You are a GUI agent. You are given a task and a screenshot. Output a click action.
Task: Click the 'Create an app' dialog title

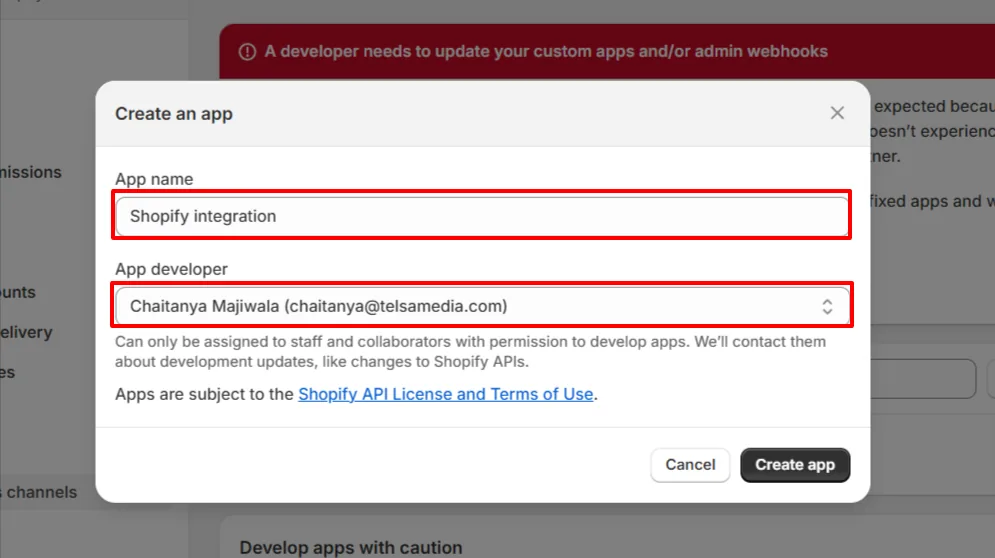pos(174,114)
